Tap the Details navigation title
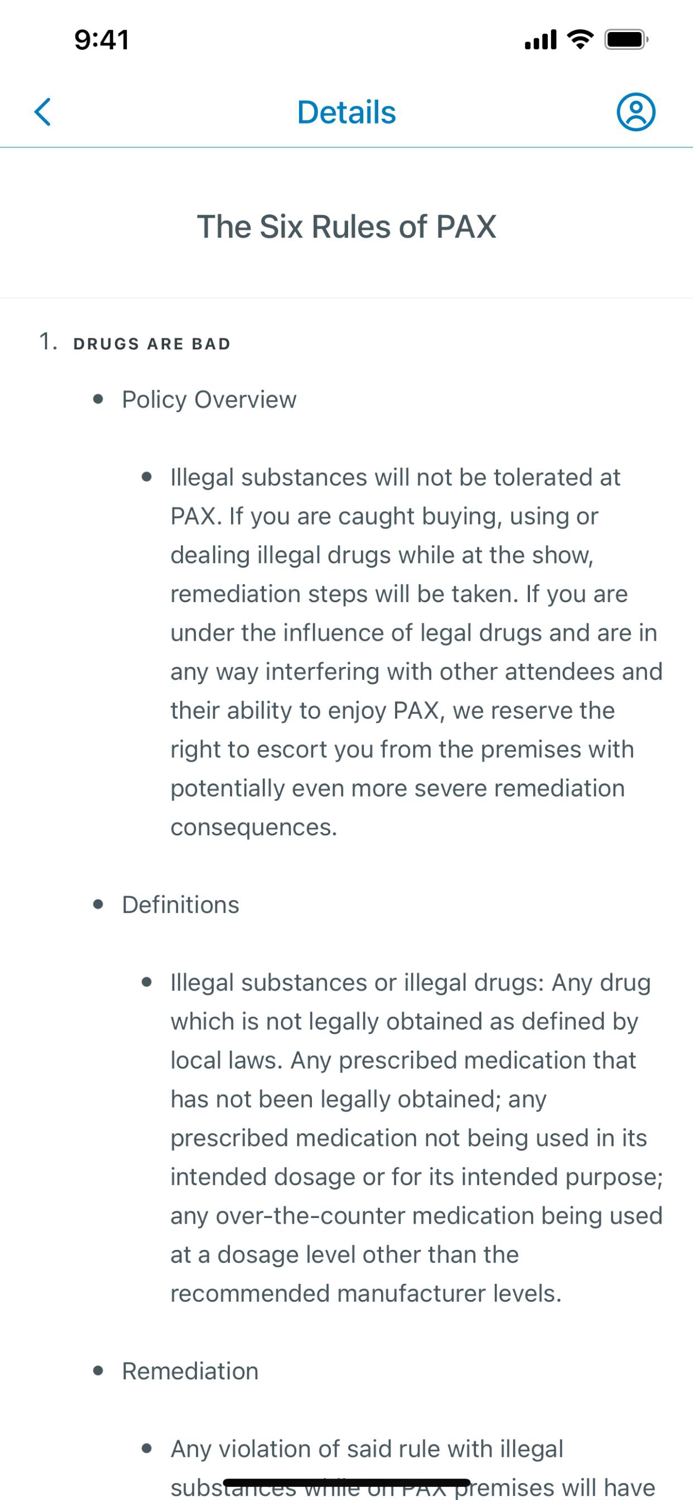The image size is (693, 1500). [346, 112]
